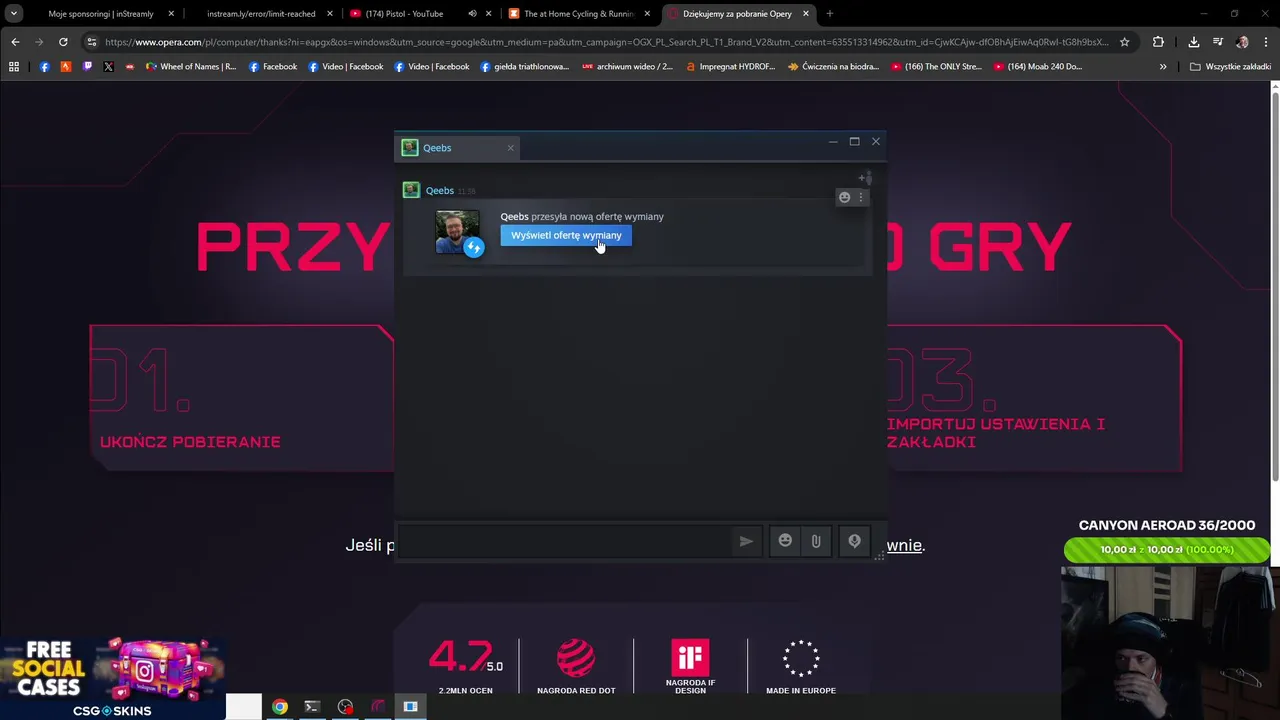View site information icon in address bar
The image size is (1280, 720).
click(x=91, y=42)
